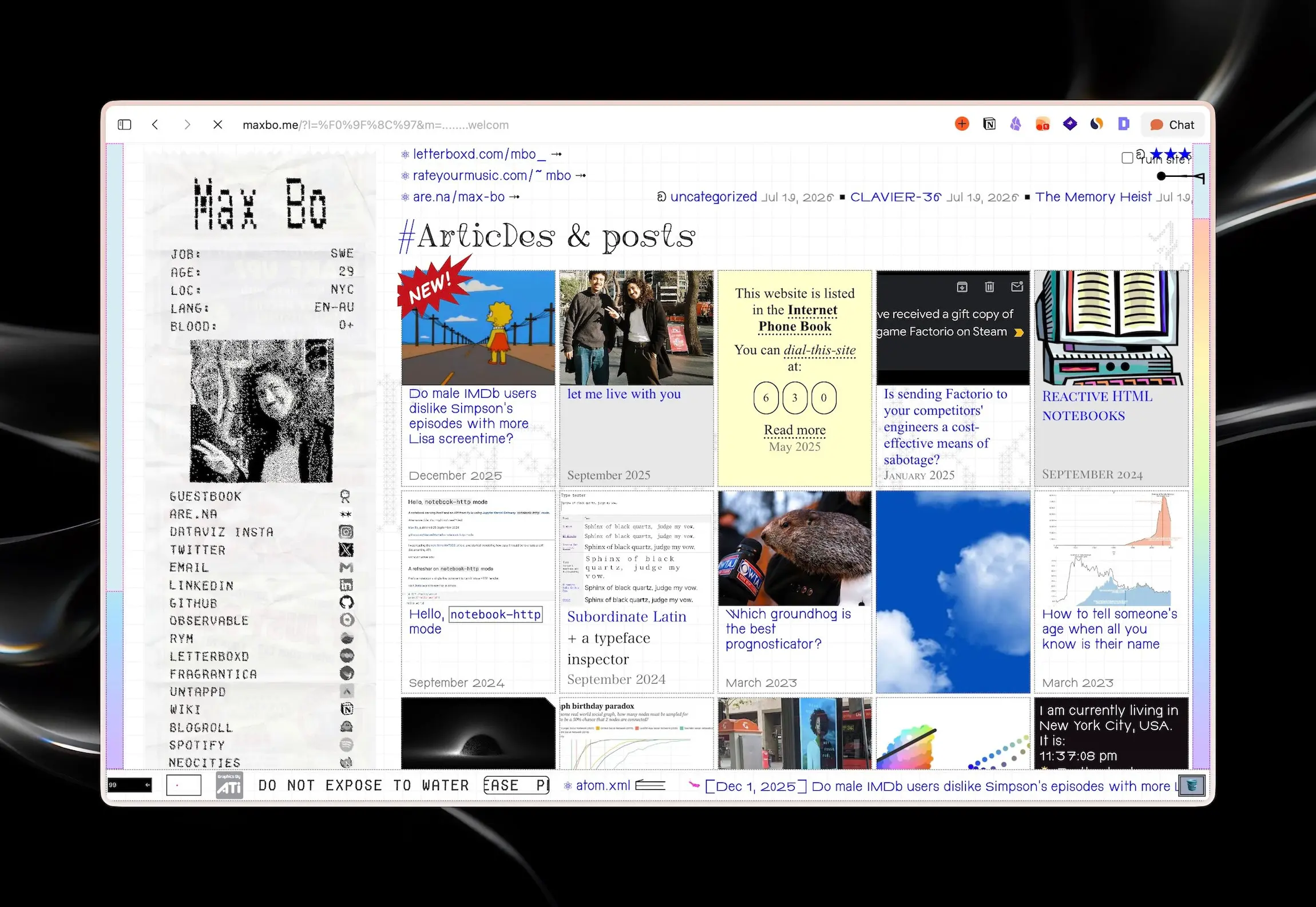This screenshot has height=907, width=1316.
Task: Click the open book computer thumbnail
Action: point(1111,327)
